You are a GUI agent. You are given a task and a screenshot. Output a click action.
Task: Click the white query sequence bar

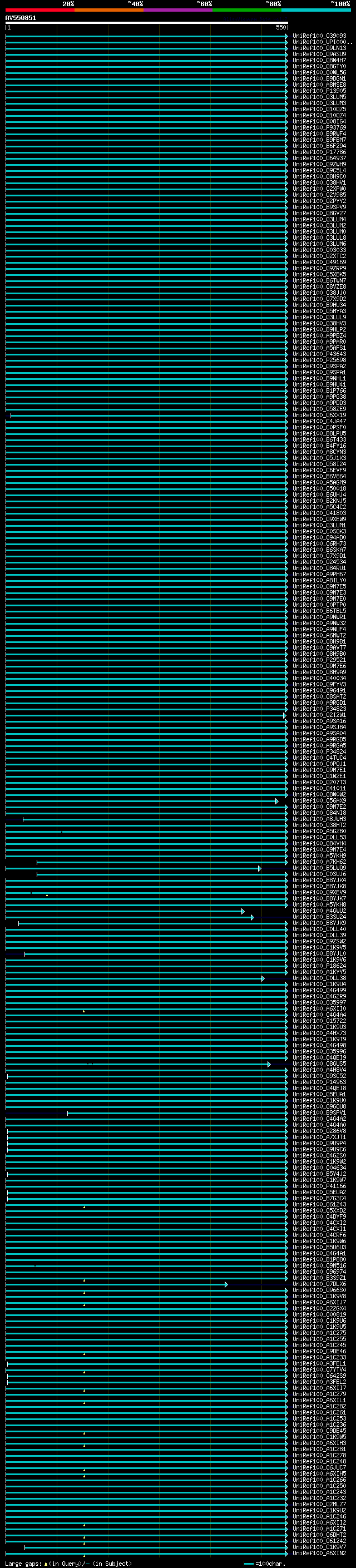point(147,23)
